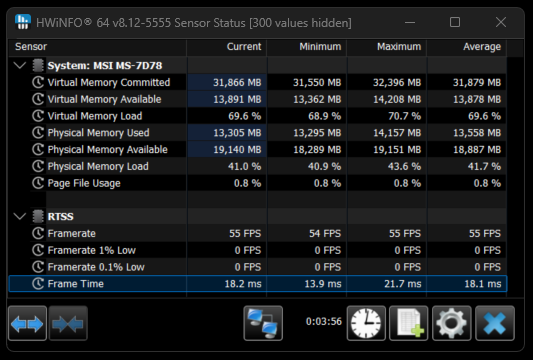Viewport: 533px width, 360px height.
Task: Click the Maximum column header
Action: (x=386, y=47)
